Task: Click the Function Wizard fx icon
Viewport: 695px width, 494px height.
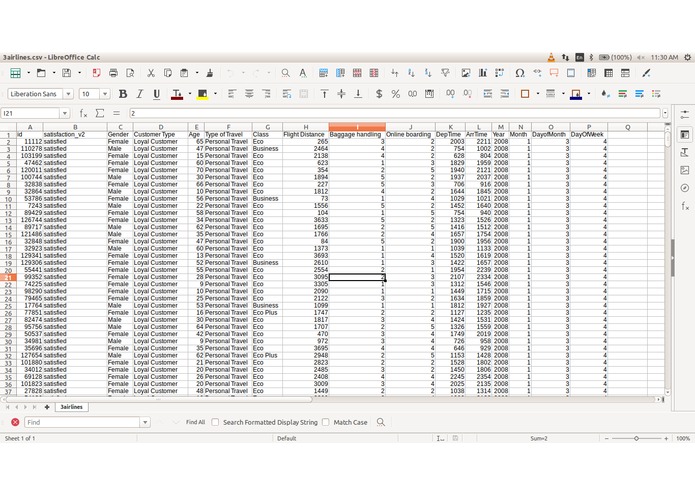Action: pyautogui.click(x=83, y=113)
